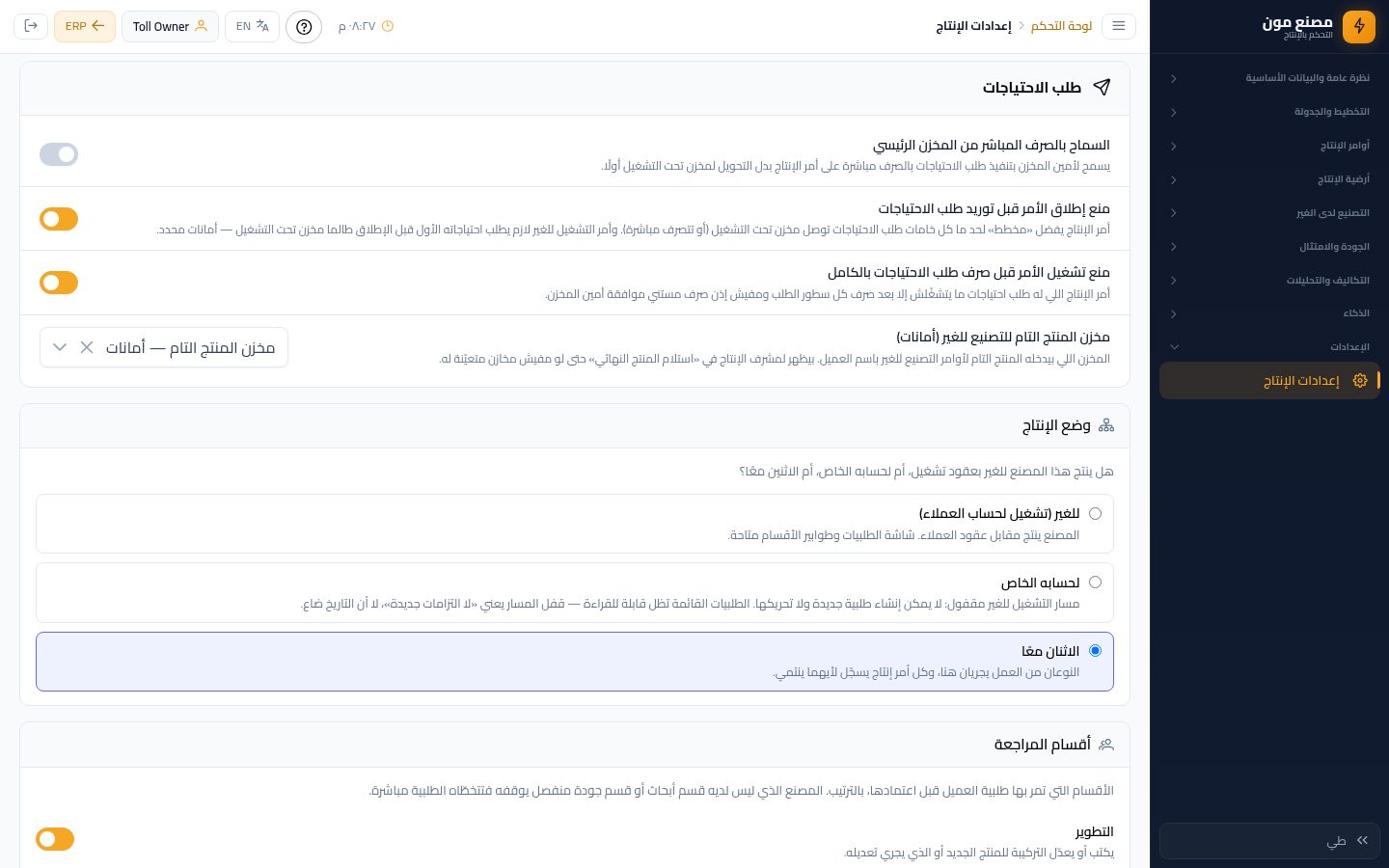Screen dimensions: 1389x868
Task: Select the للغير تشغيل لحساب العملاء radio
Action: click(x=1095, y=514)
